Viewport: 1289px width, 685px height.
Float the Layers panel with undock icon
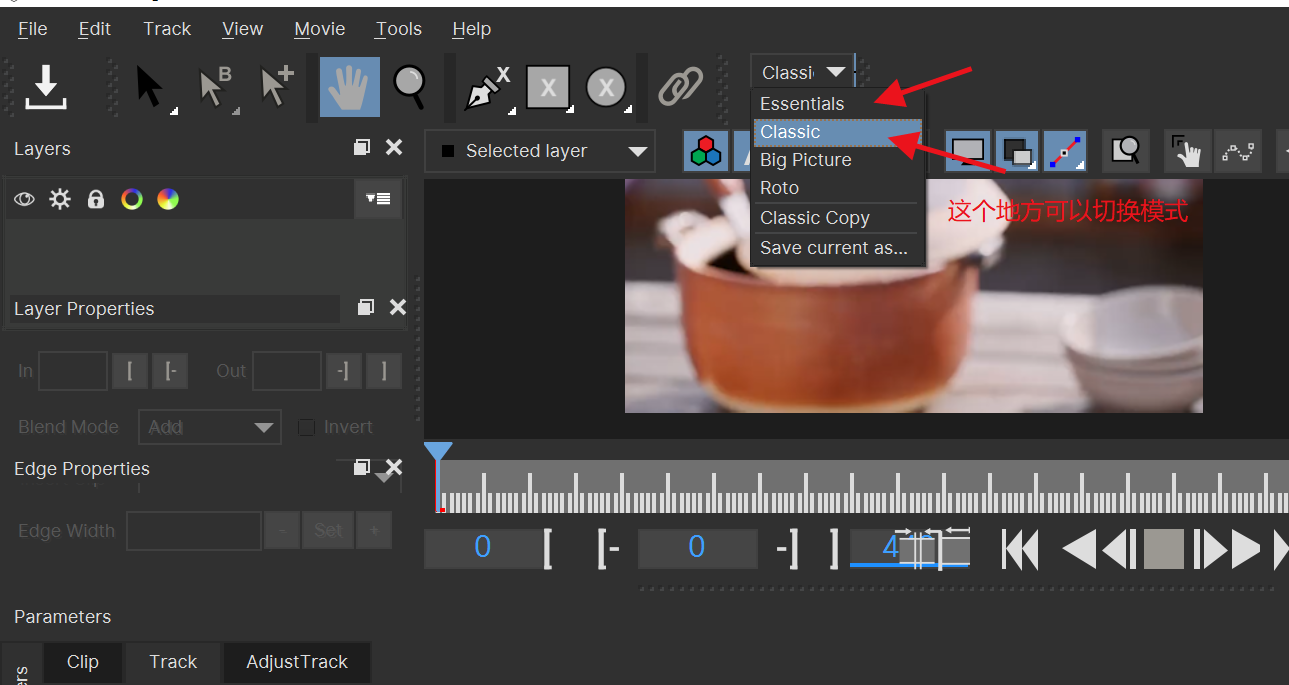click(362, 148)
